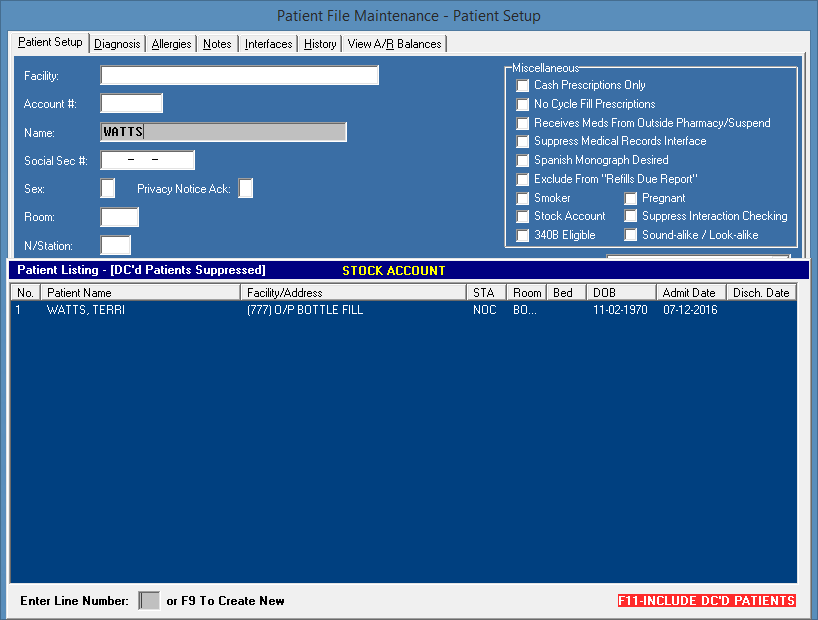
Task: Focus the Social Sec # field
Action: 147,161
